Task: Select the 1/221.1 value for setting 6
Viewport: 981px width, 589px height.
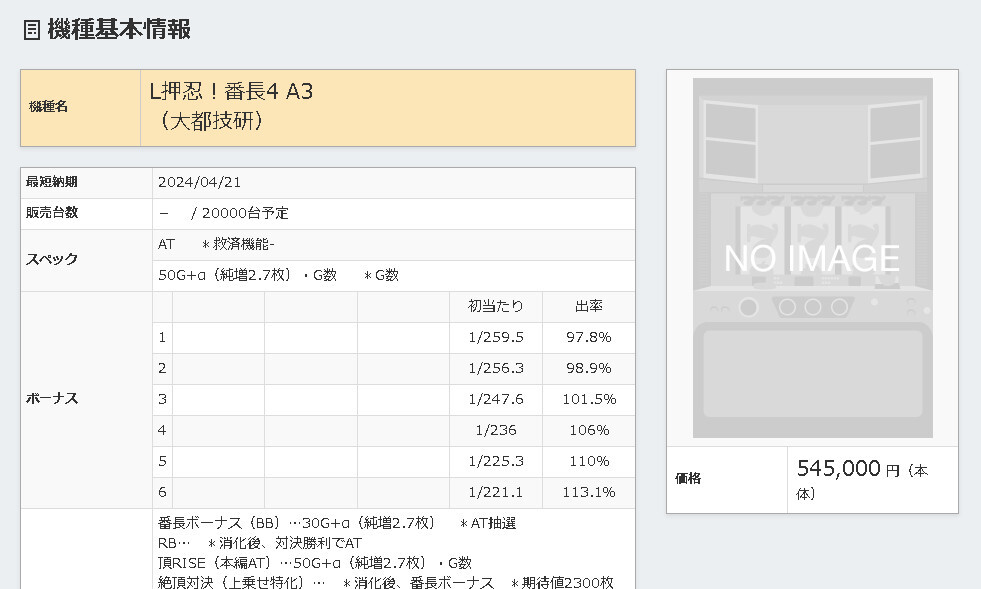Action: click(496, 493)
